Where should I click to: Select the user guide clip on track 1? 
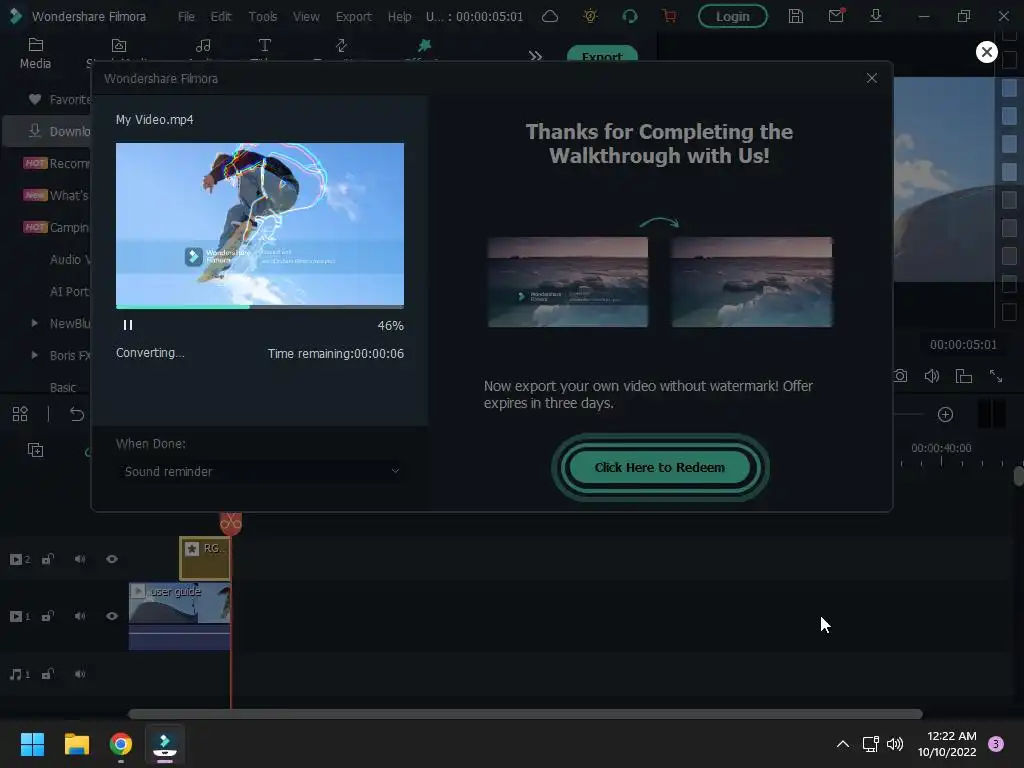[180, 616]
